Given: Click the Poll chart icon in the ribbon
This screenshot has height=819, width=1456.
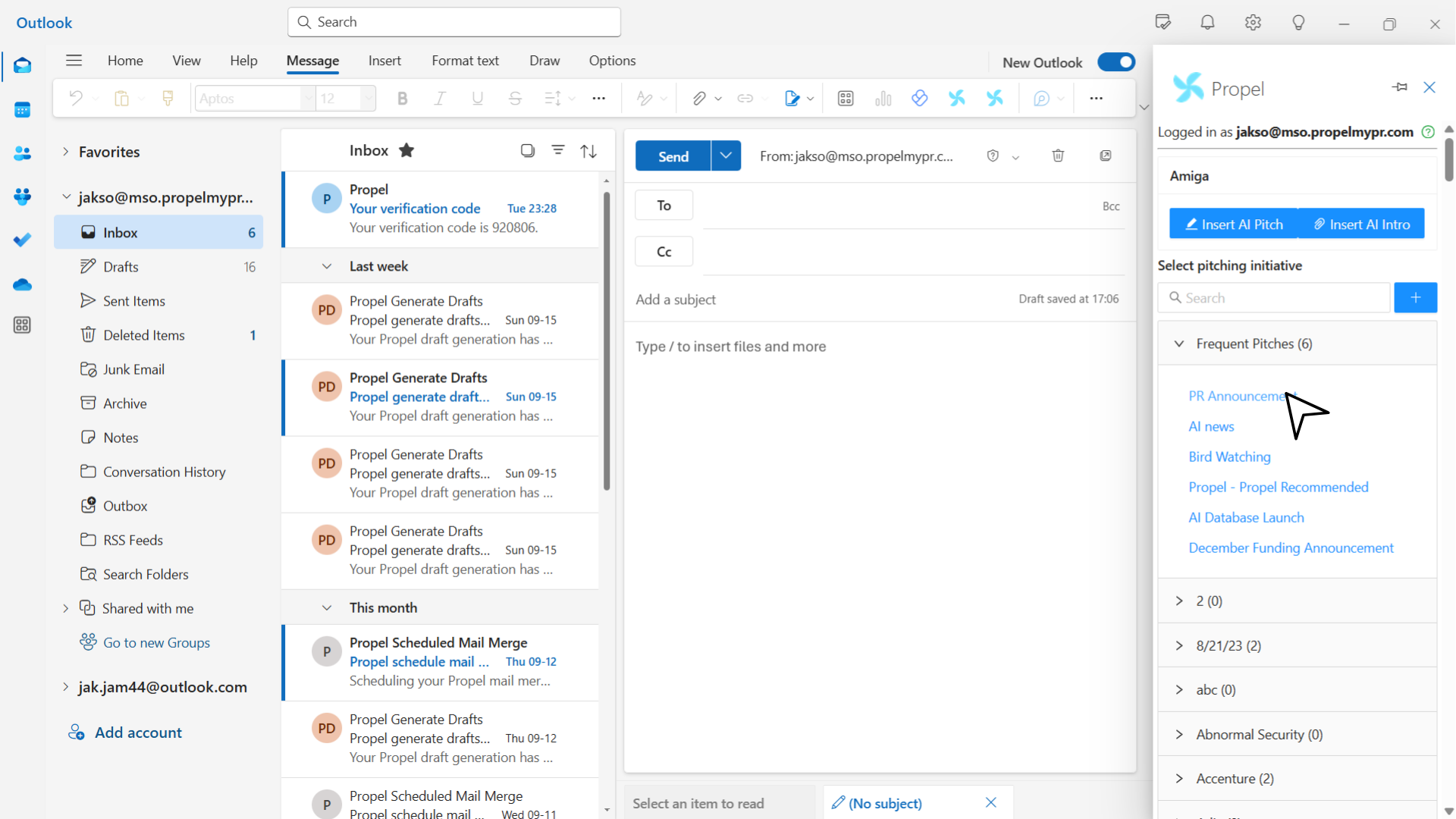Looking at the screenshot, I should pos(883,98).
